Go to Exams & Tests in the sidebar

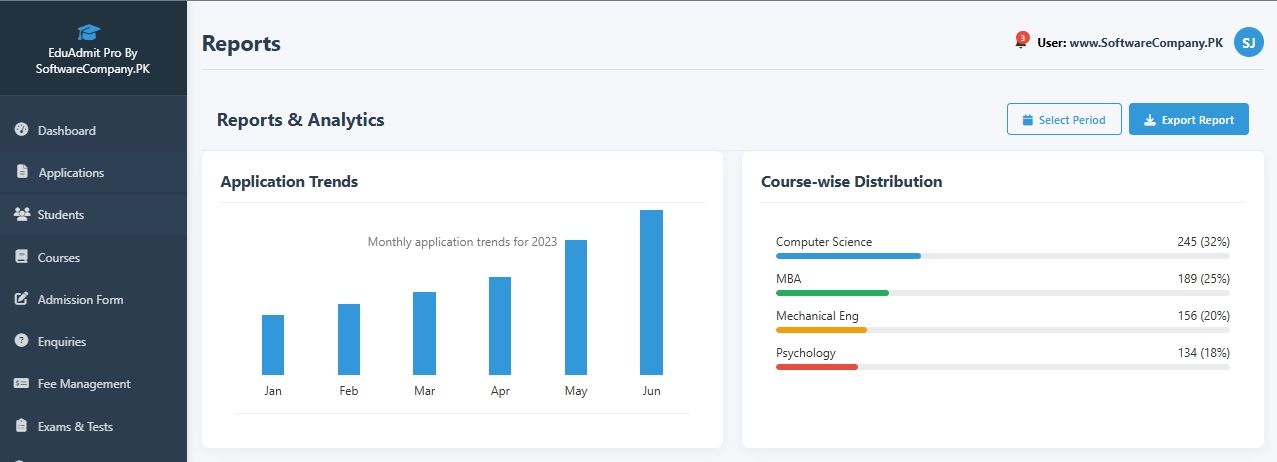[93, 426]
